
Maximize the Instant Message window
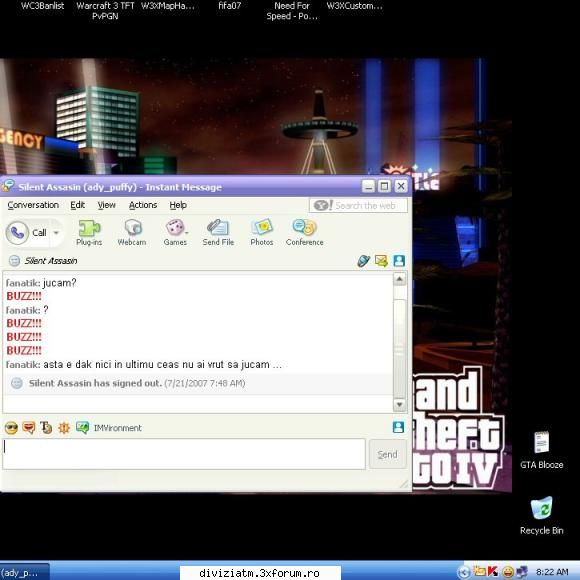[384, 186]
